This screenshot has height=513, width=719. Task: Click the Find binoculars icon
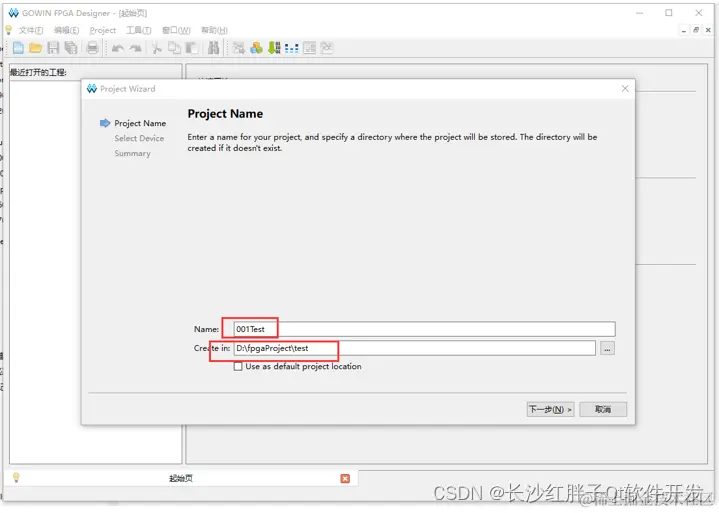point(213,48)
